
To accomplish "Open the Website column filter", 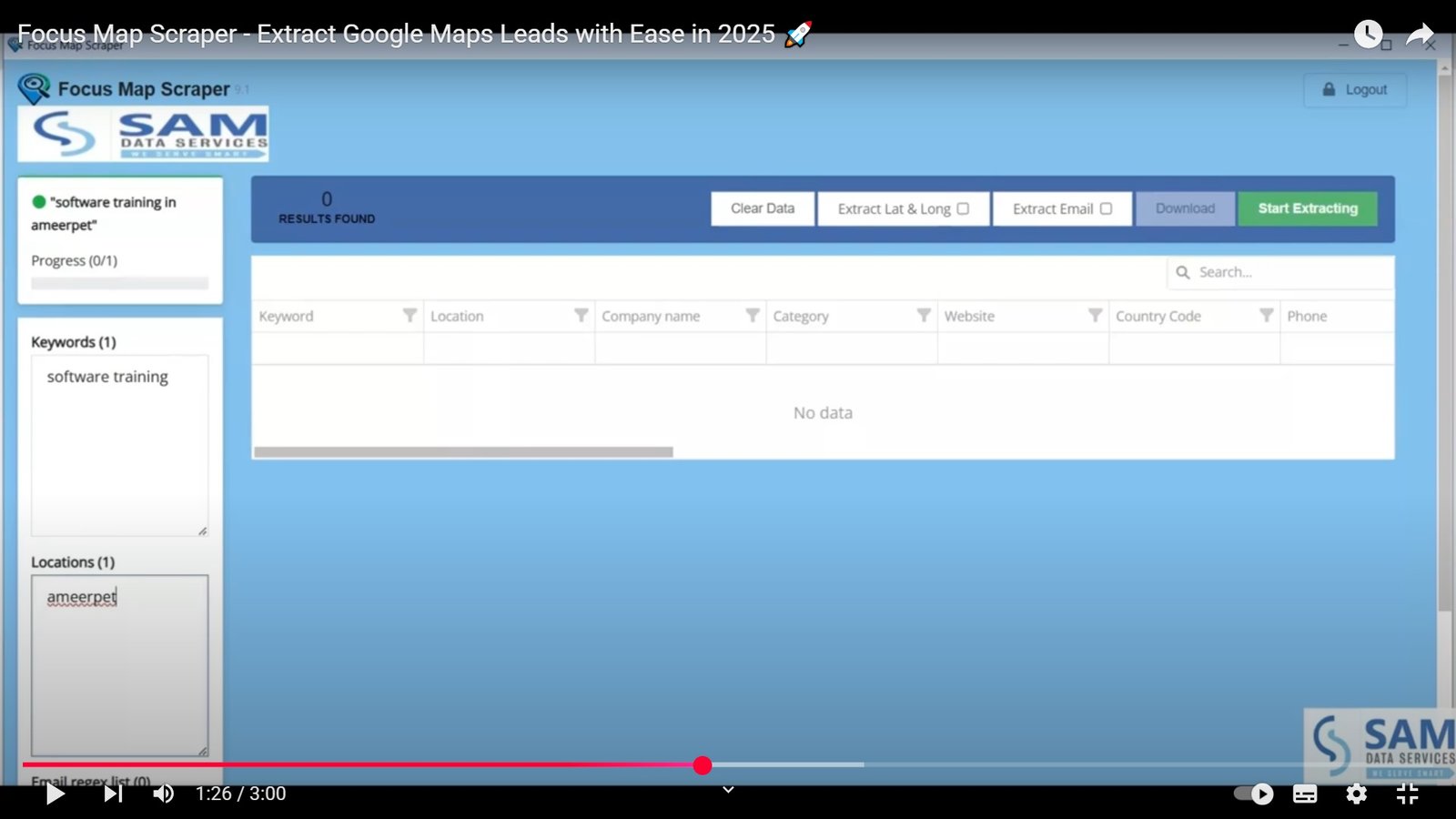I will click(1096, 315).
